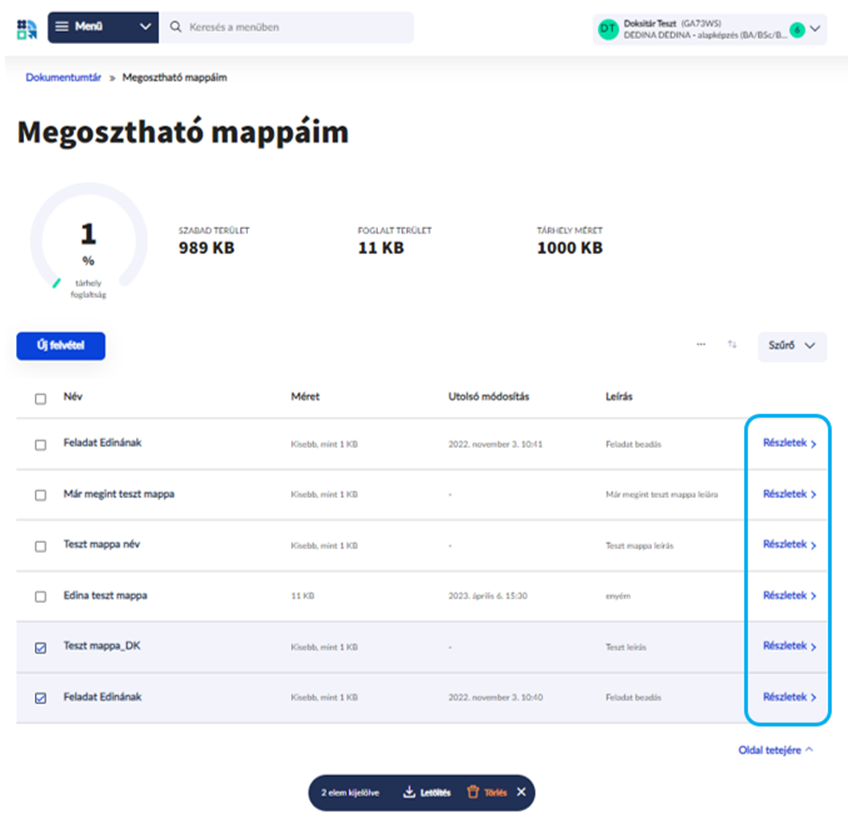Open the Szűrő filter dropdown
This screenshot has width=848, height=829.
coord(791,346)
